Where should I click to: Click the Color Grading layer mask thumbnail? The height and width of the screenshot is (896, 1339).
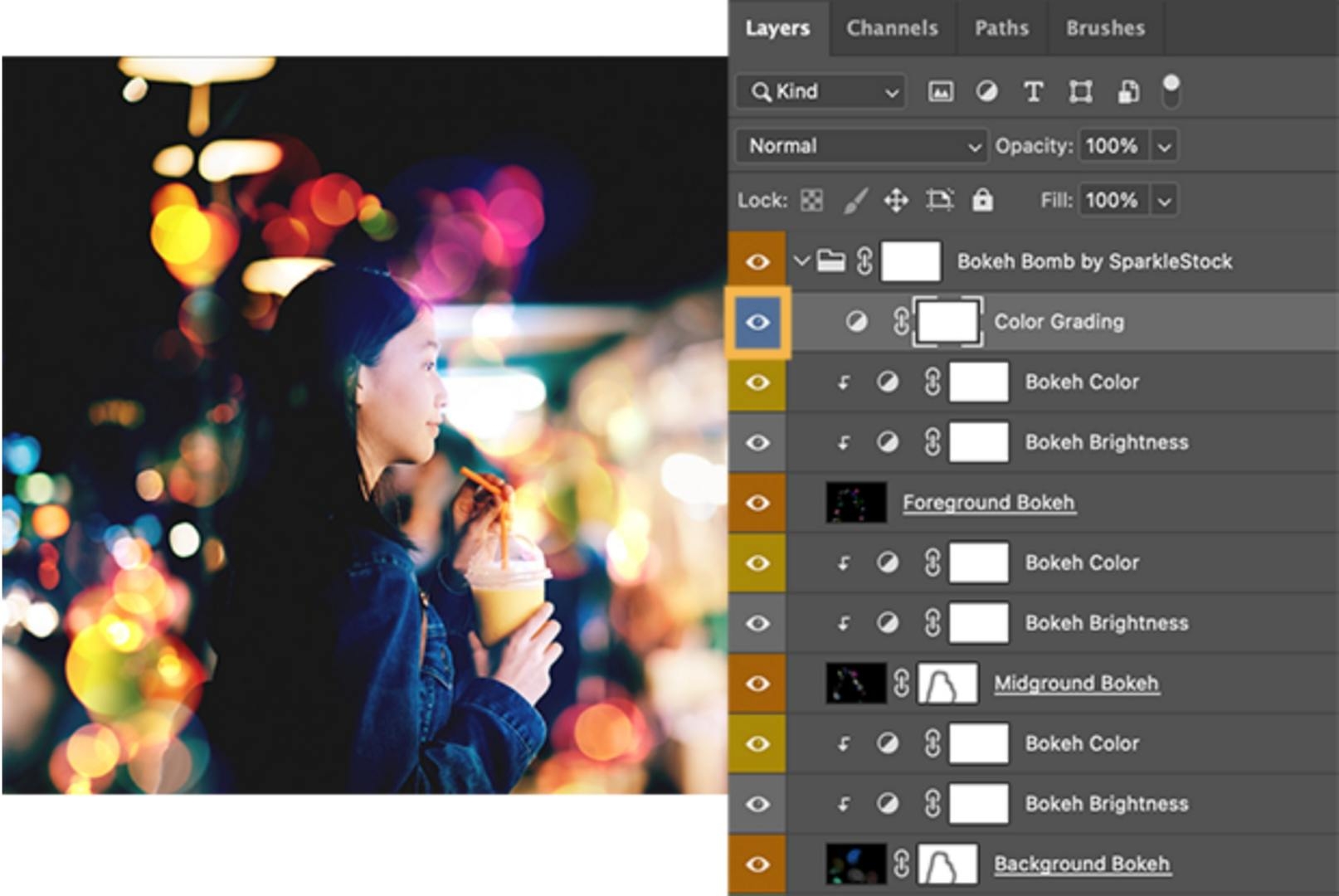(946, 321)
